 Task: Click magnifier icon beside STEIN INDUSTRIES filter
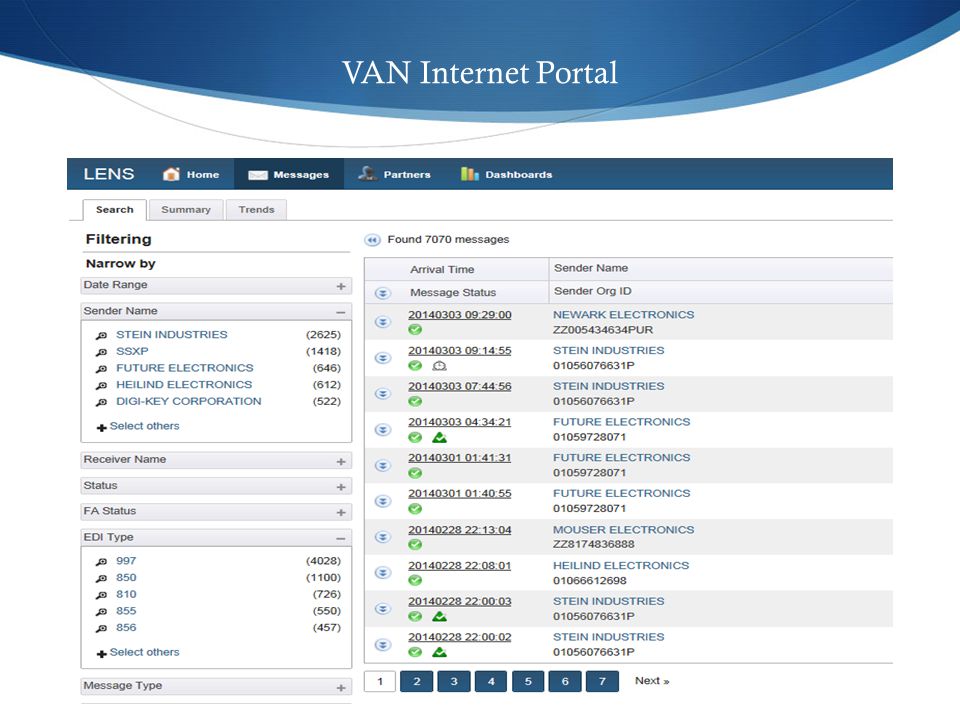102,336
